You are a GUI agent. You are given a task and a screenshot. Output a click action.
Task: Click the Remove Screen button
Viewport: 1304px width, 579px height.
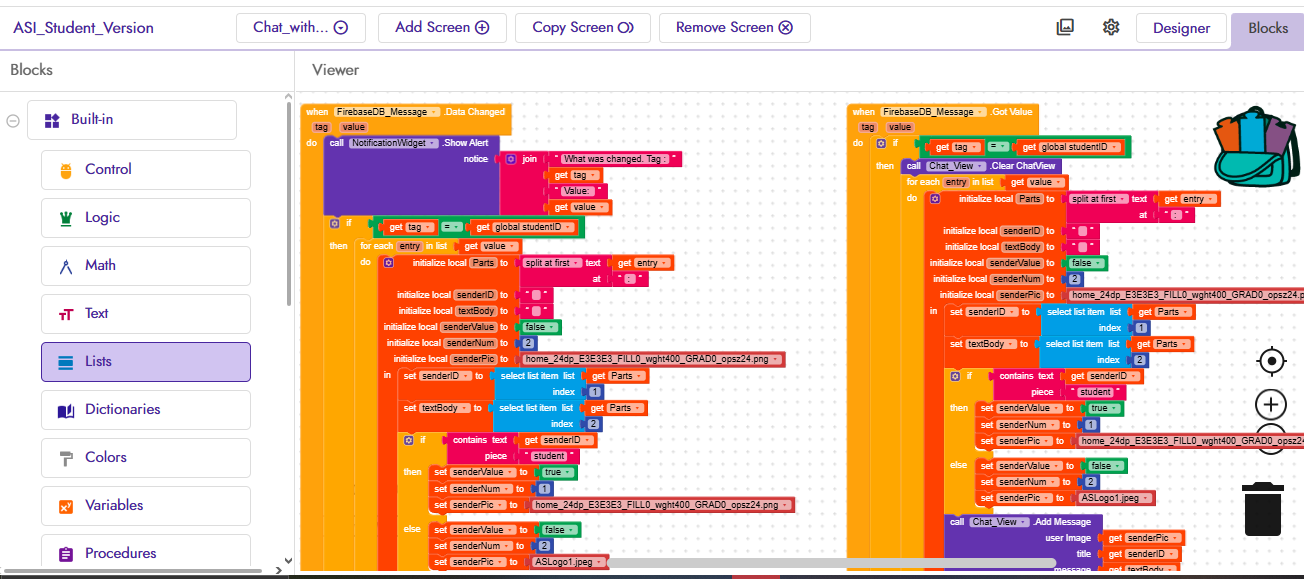coord(734,28)
